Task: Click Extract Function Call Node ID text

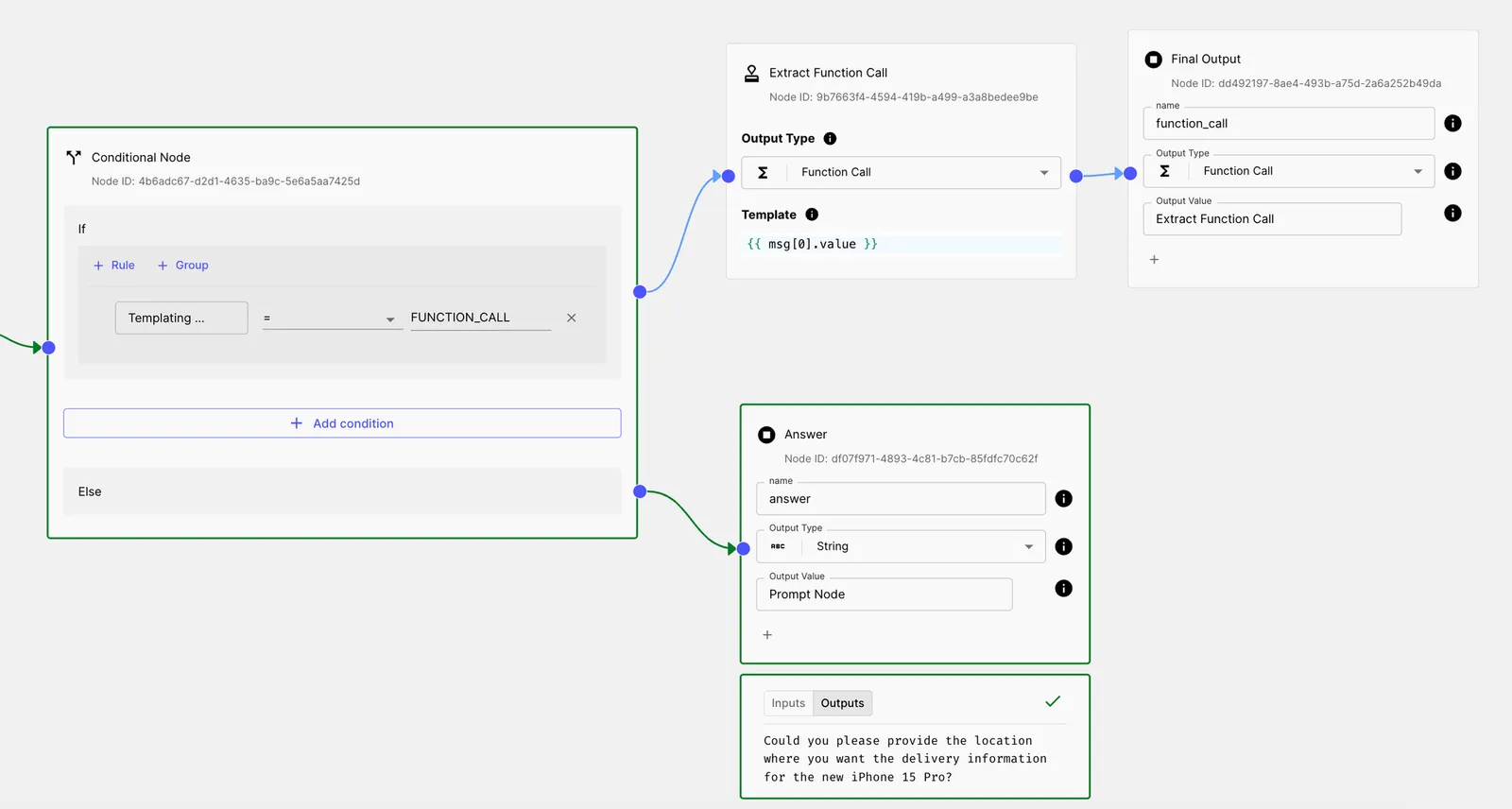Action: (903, 97)
